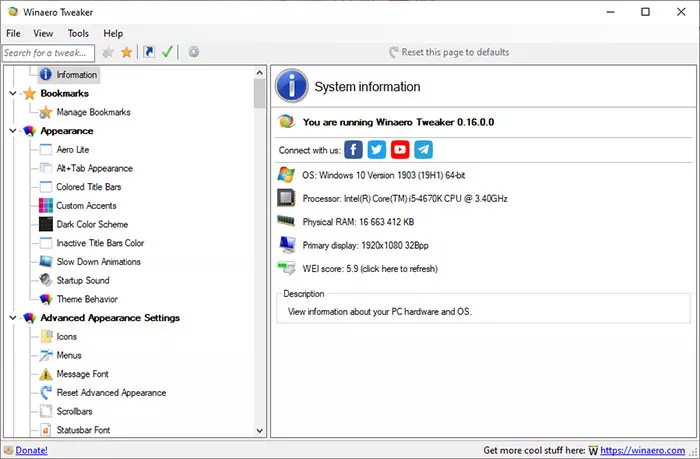Open the File menu
Viewport: 700px width, 459px height.
[13, 33]
